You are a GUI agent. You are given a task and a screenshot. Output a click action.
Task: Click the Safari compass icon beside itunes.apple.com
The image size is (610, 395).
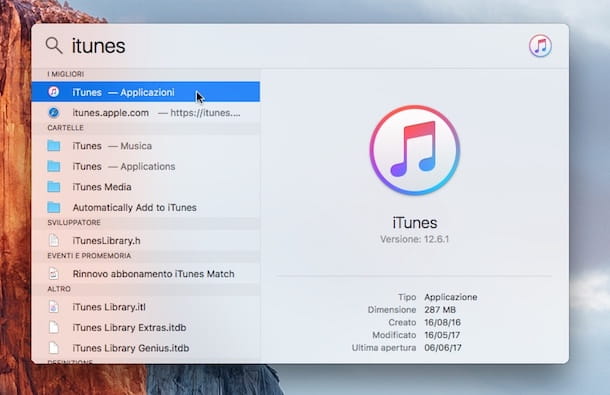point(54,112)
